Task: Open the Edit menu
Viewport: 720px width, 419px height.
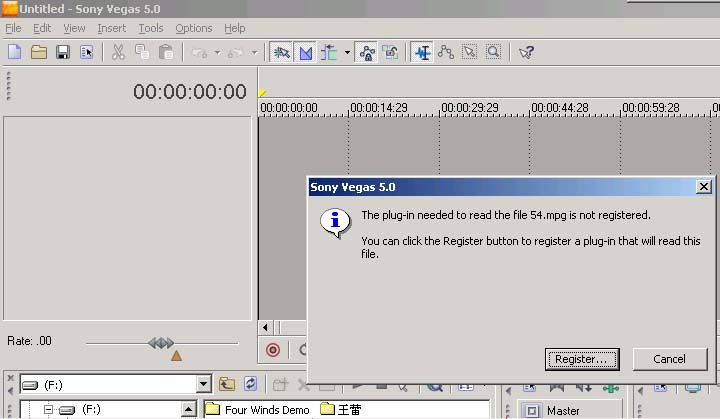Action: coord(42,28)
